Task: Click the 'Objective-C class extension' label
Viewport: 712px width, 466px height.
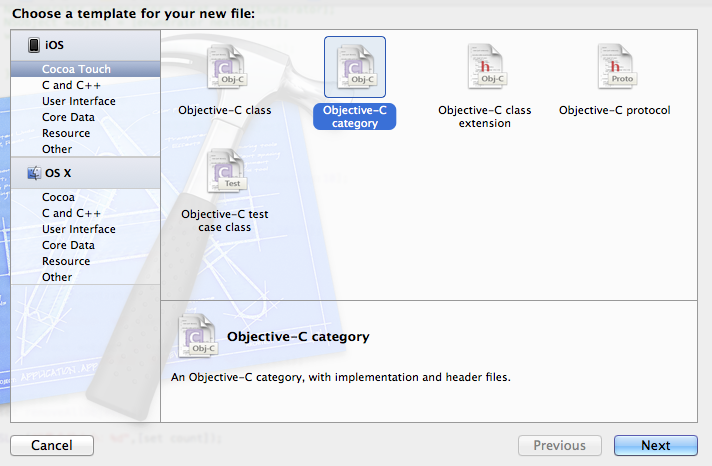Action: click(x=485, y=117)
